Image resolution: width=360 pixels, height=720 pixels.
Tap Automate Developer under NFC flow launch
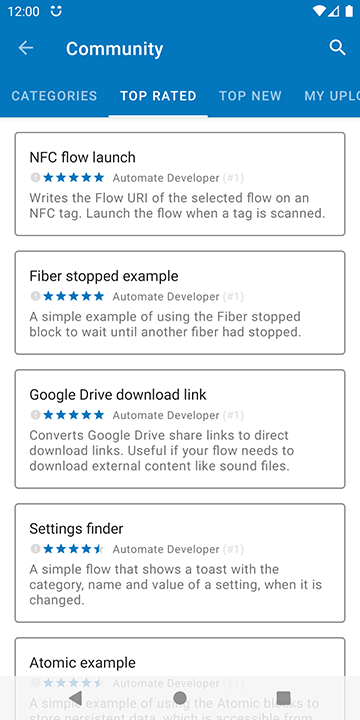point(166,178)
